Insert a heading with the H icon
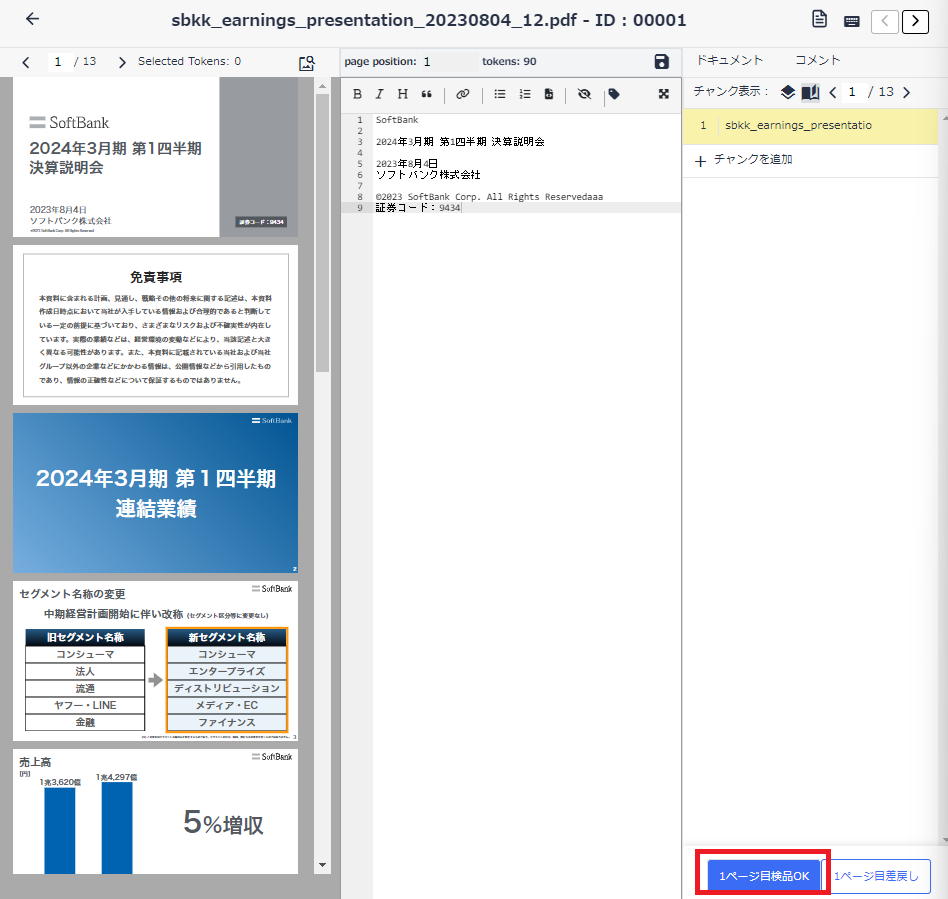Screen dimensions: 948x899 coord(403,94)
